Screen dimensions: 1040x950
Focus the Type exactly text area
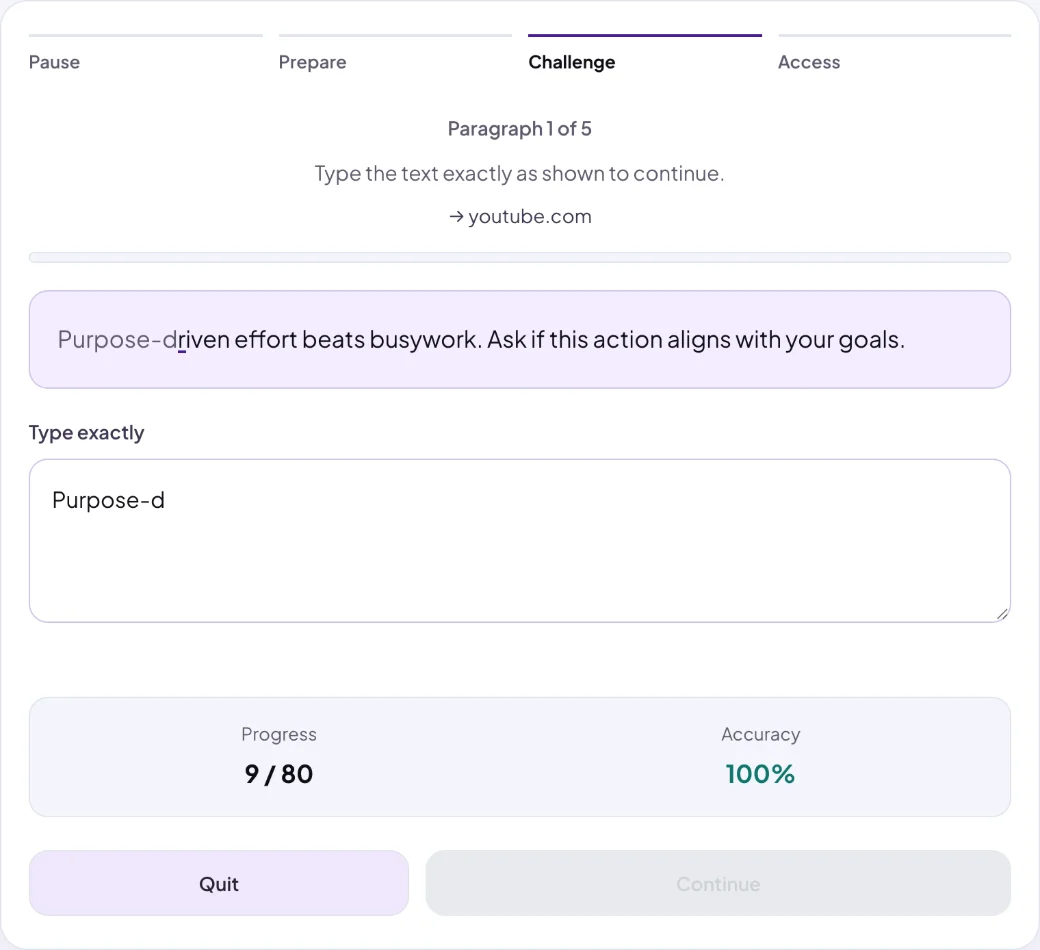(519, 541)
